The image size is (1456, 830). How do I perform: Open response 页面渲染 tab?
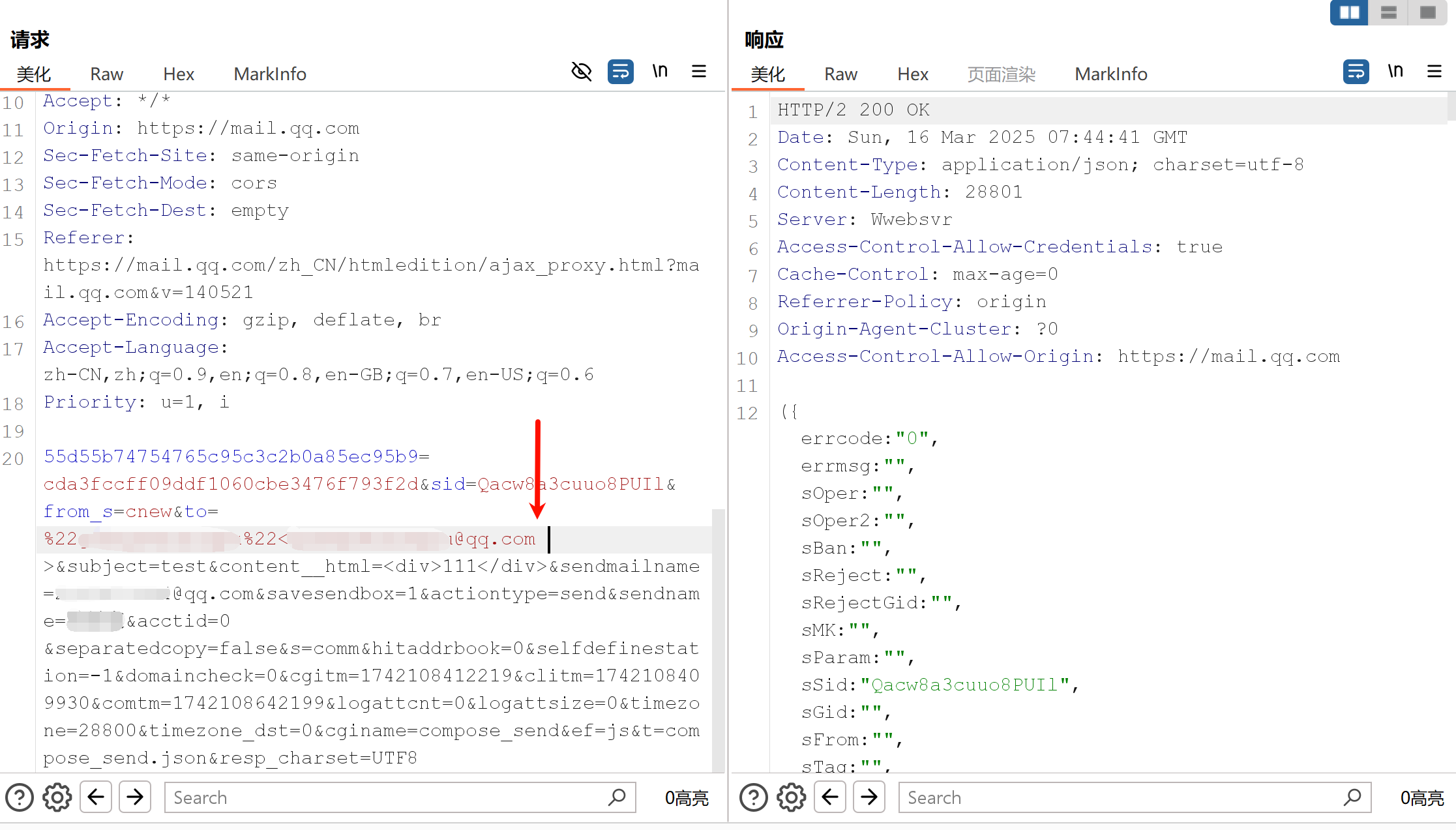[1002, 74]
